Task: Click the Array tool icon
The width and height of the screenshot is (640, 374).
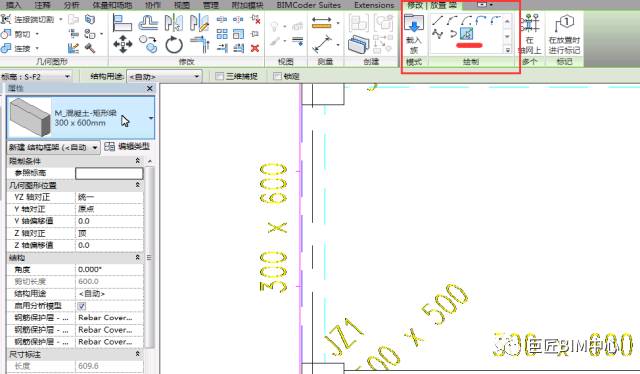Action: pyautogui.click(x=222, y=34)
